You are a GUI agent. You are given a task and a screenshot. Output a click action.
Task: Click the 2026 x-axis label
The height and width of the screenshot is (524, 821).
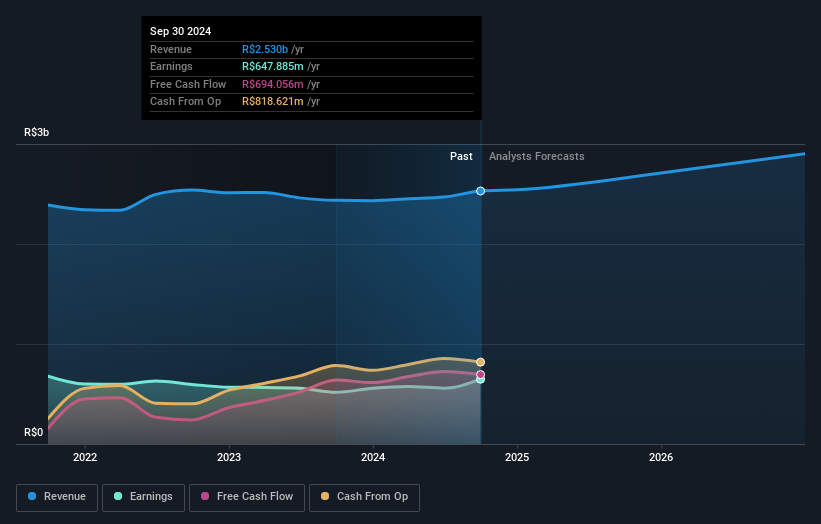[x=661, y=458]
